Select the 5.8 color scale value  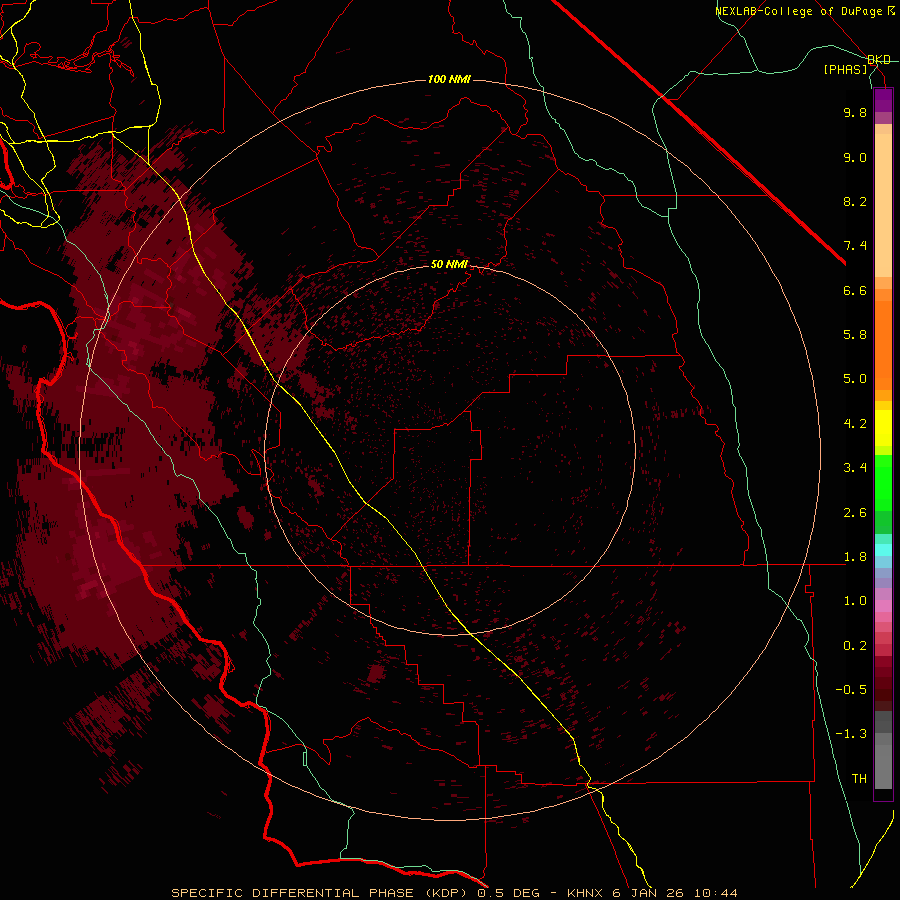855,335
